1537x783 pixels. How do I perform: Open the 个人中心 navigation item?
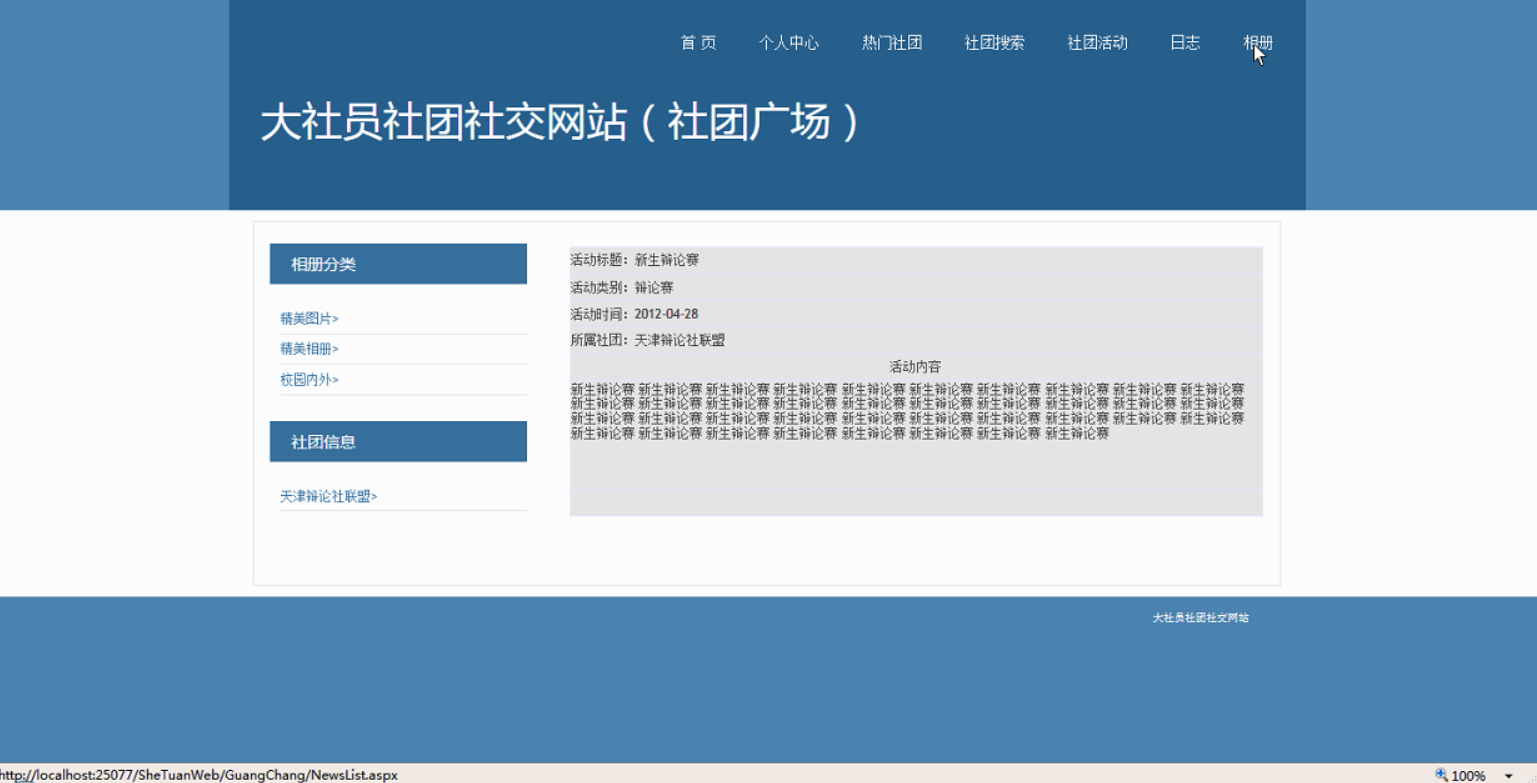[x=789, y=43]
